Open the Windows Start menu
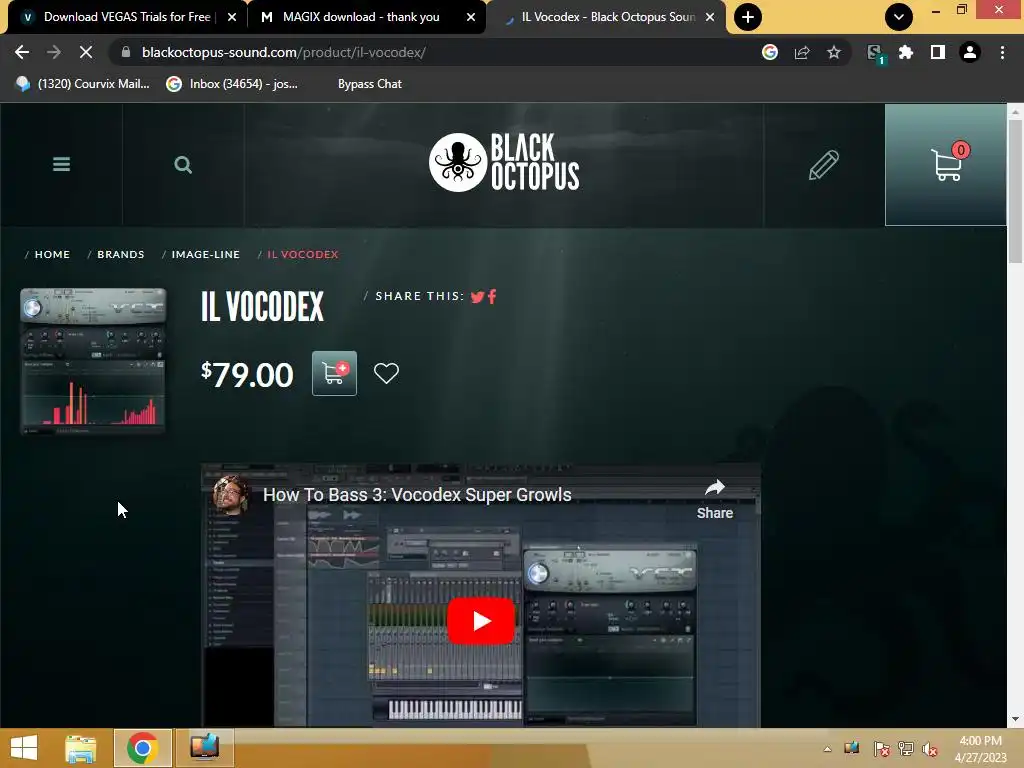The height and width of the screenshot is (768, 1024). [x=24, y=748]
